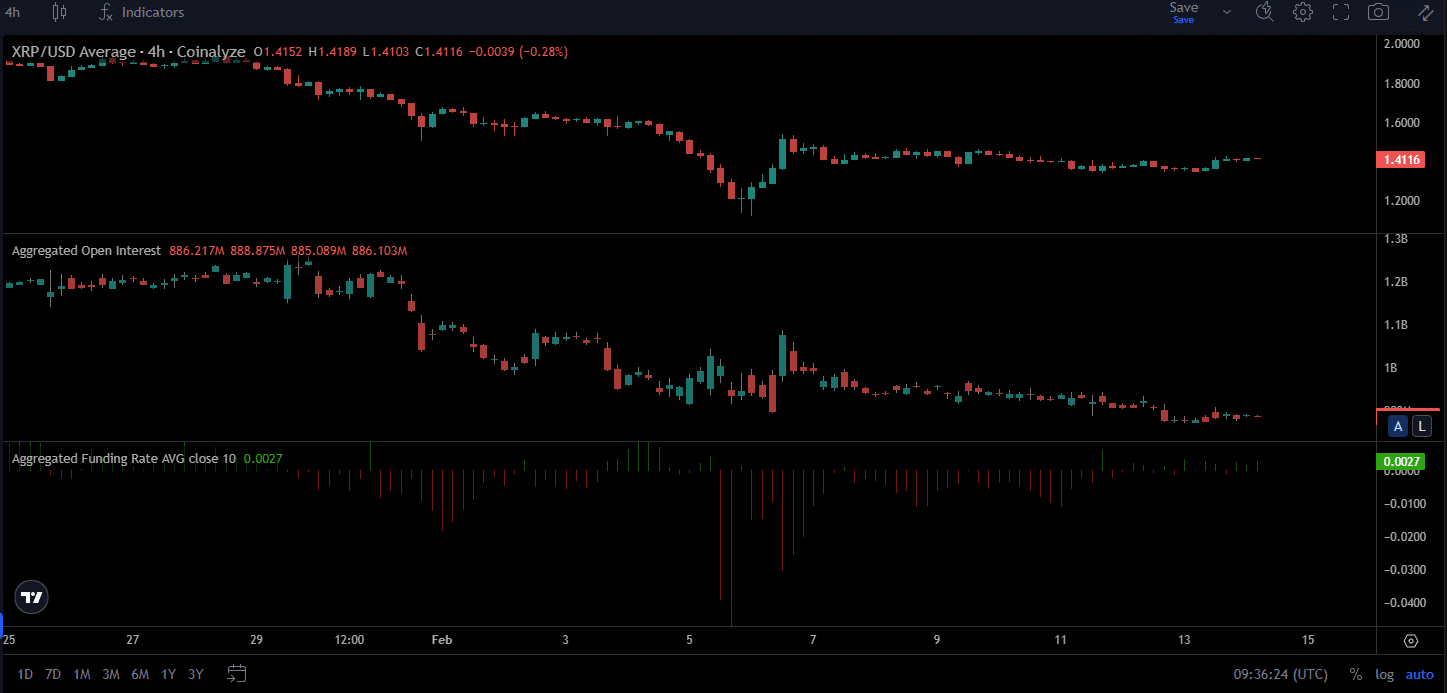Switch price scale to A mode

[1397, 426]
